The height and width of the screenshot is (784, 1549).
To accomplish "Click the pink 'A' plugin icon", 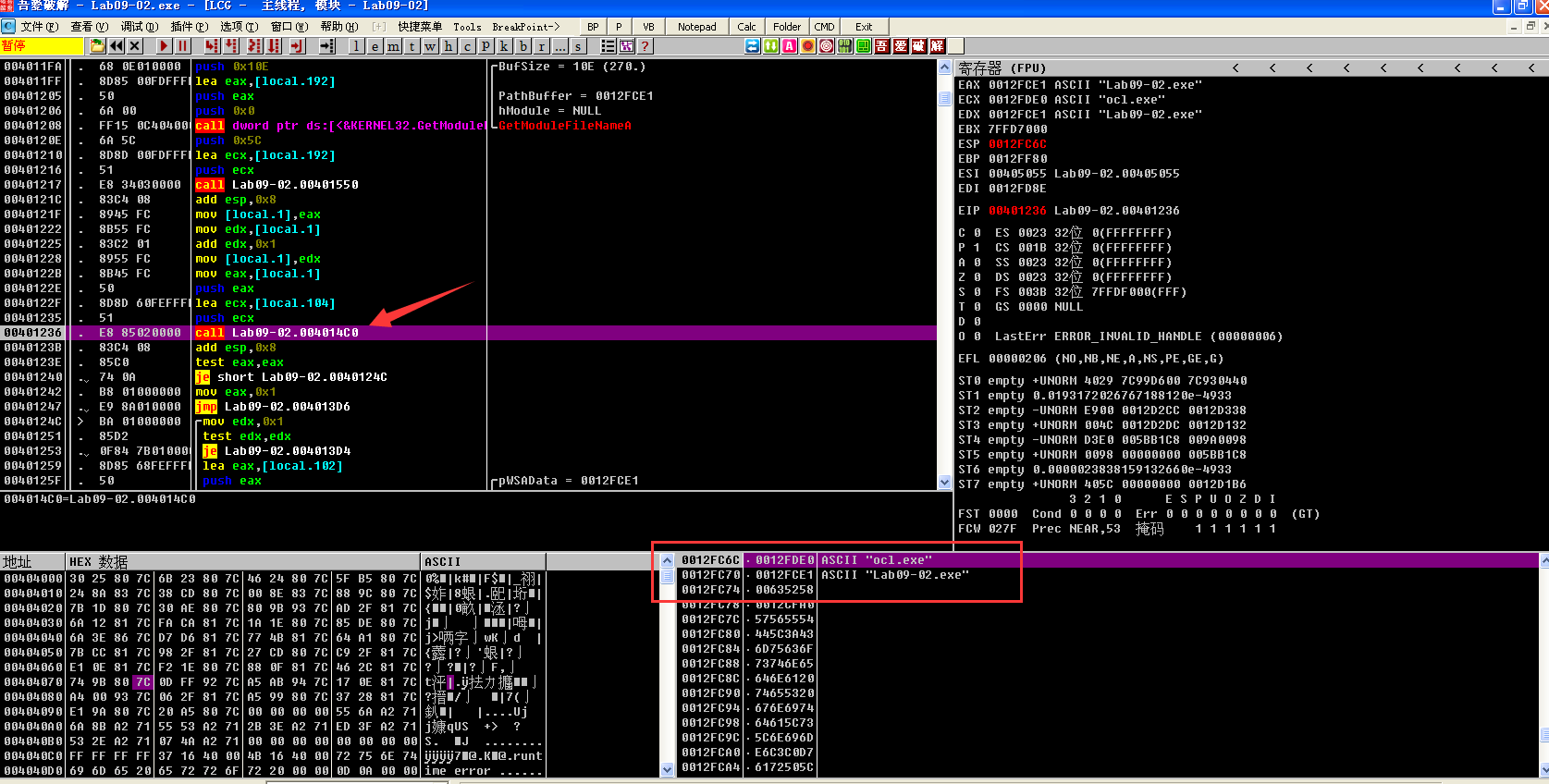I will (789, 45).
